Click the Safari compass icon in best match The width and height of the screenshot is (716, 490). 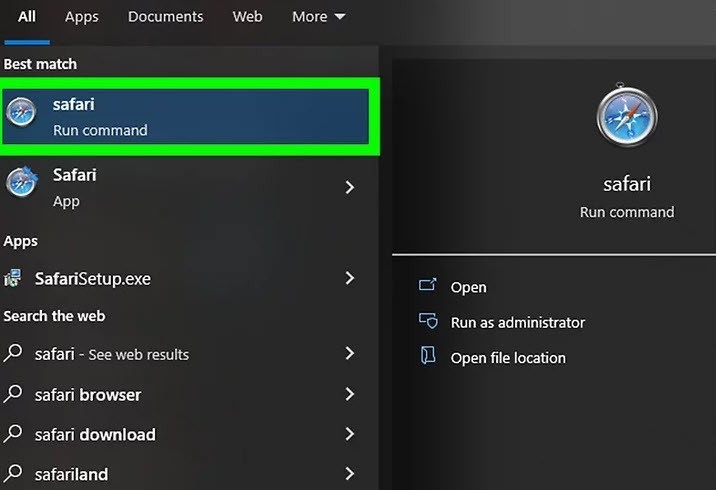(21, 112)
